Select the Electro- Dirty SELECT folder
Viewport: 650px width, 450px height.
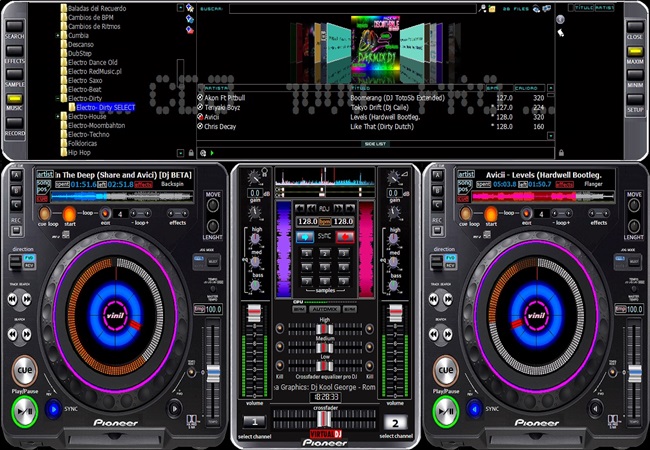tap(105, 107)
